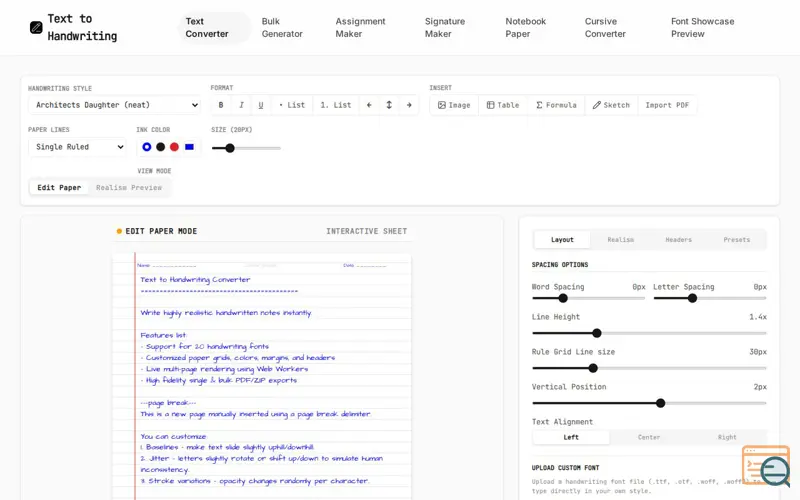800x500 pixels.
Task: Set text alignment to Center
Action: pos(649,437)
